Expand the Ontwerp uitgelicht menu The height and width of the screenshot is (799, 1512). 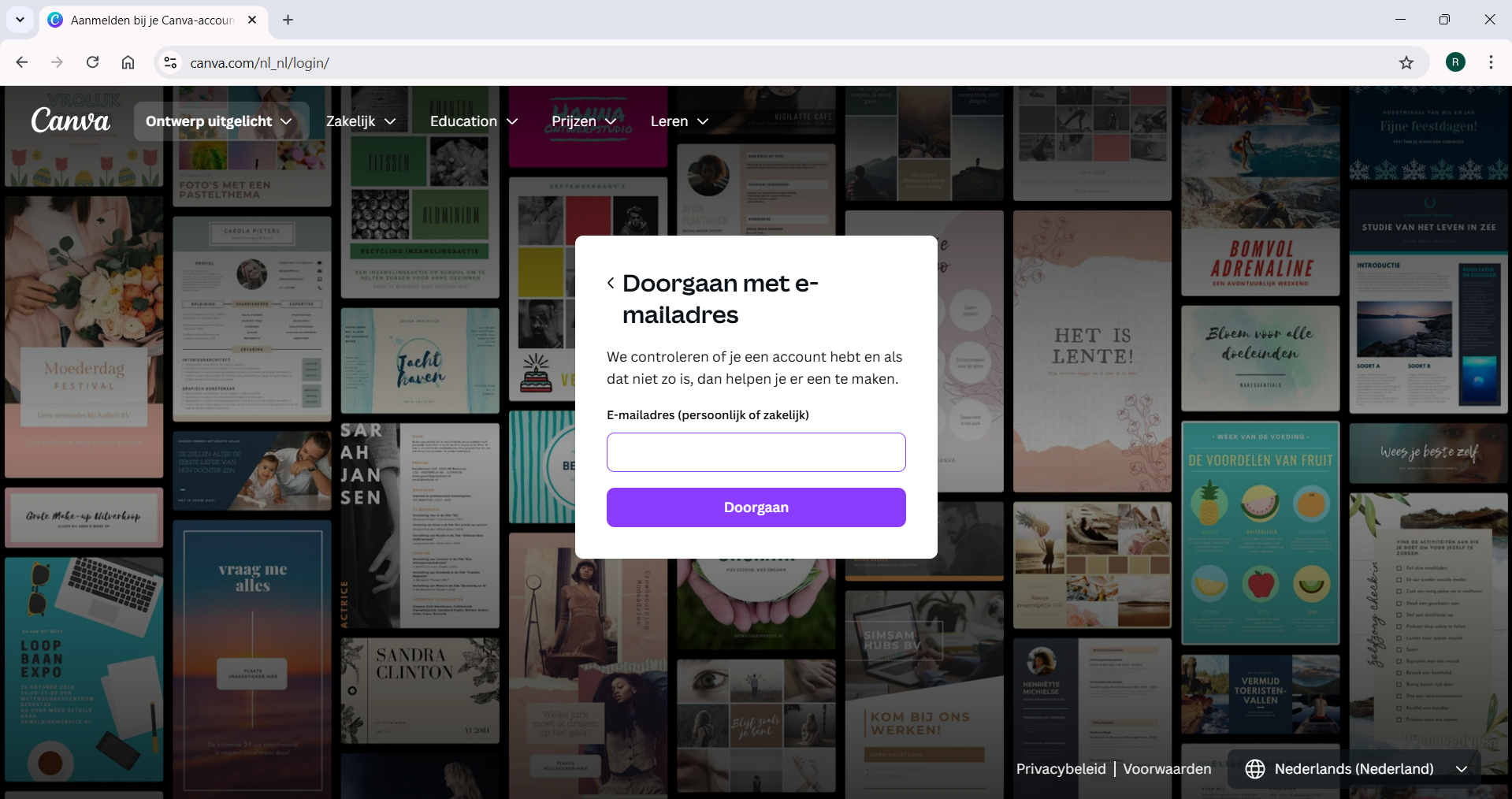pyautogui.click(x=219, y=121)
